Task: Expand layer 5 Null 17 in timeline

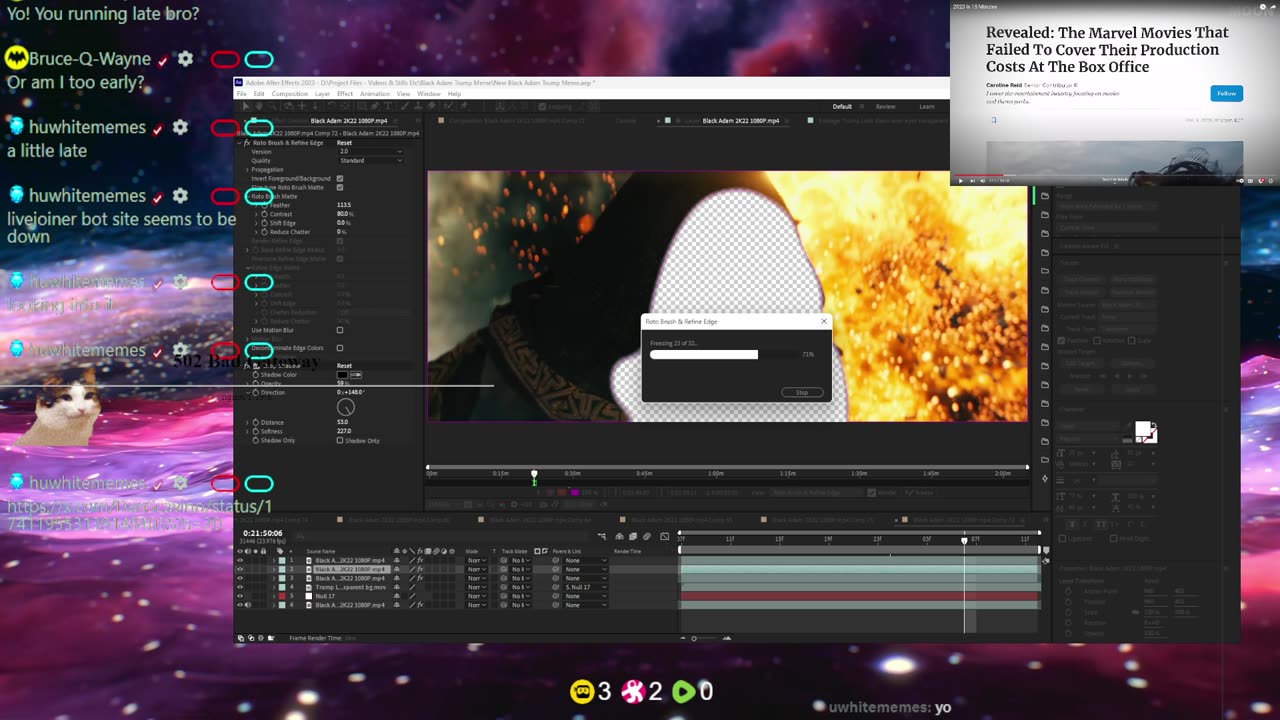Action: tap(274, 596)
